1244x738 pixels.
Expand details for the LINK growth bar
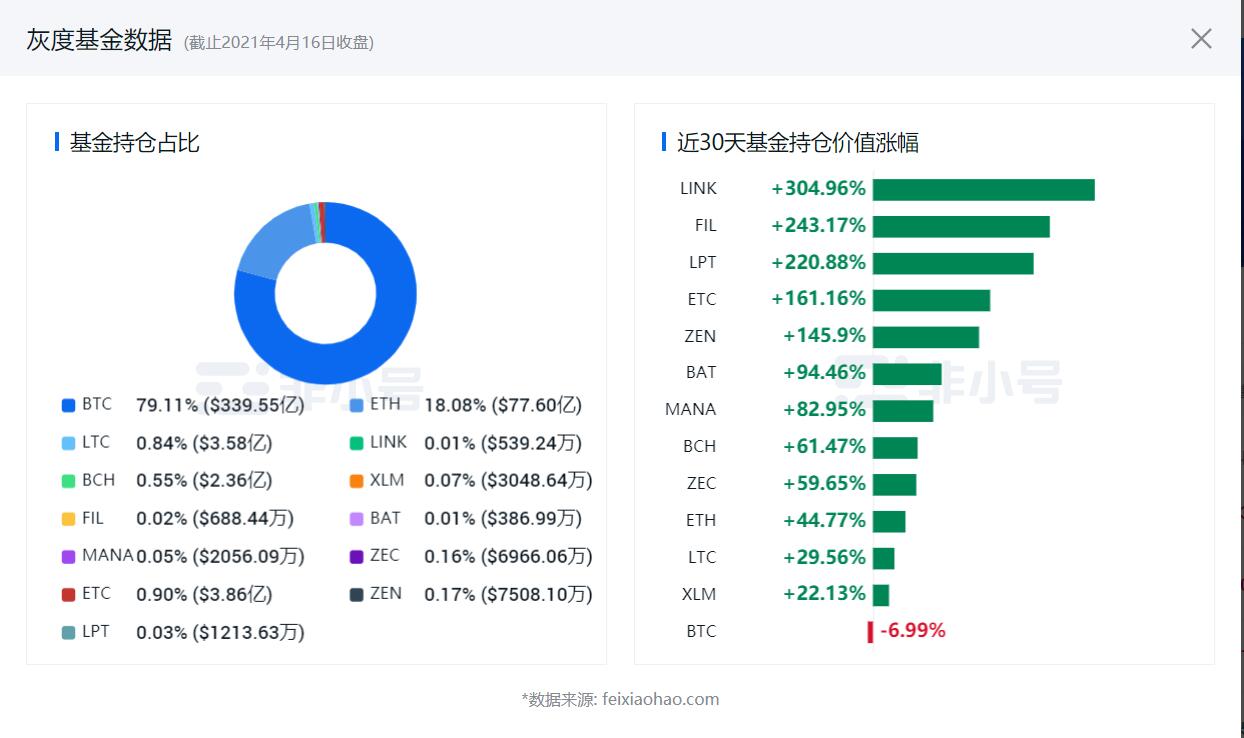(x=983, y=188)
